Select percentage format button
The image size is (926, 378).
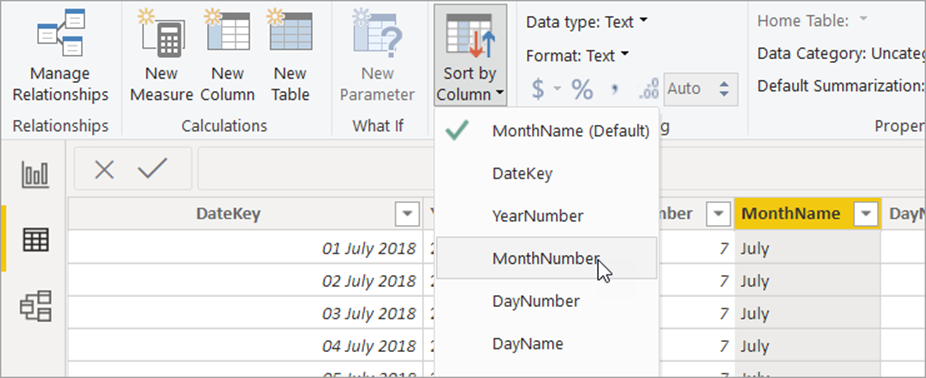point(582,89)
